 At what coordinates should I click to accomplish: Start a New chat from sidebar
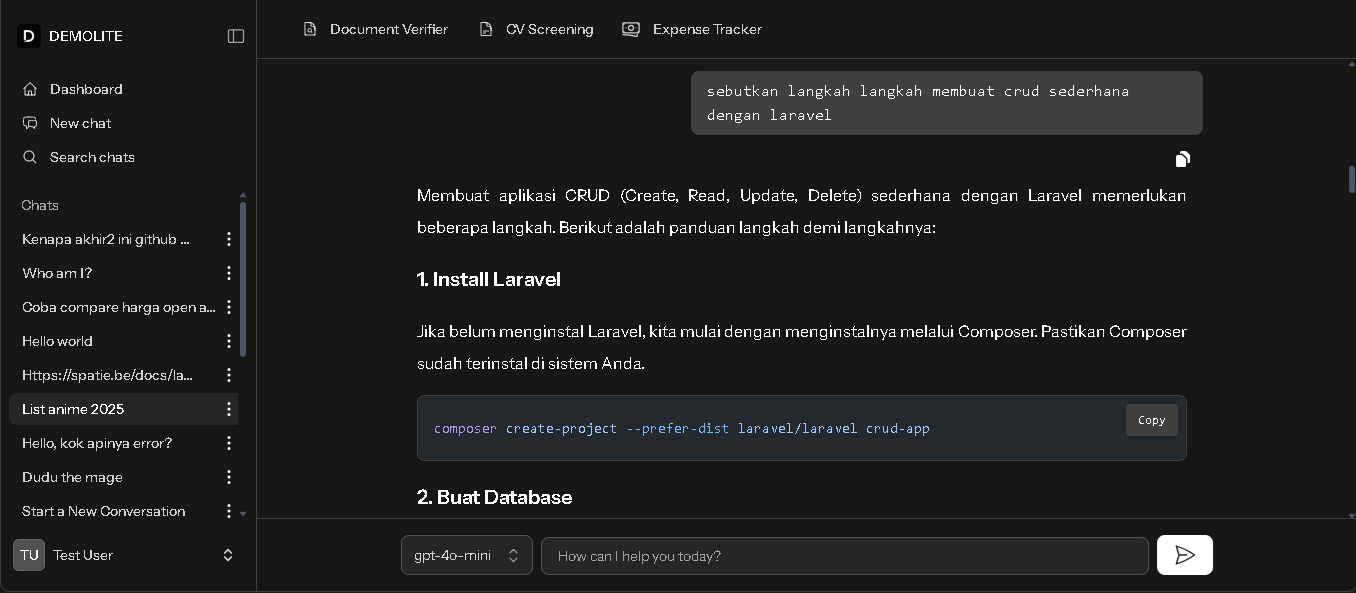[80, 123]
